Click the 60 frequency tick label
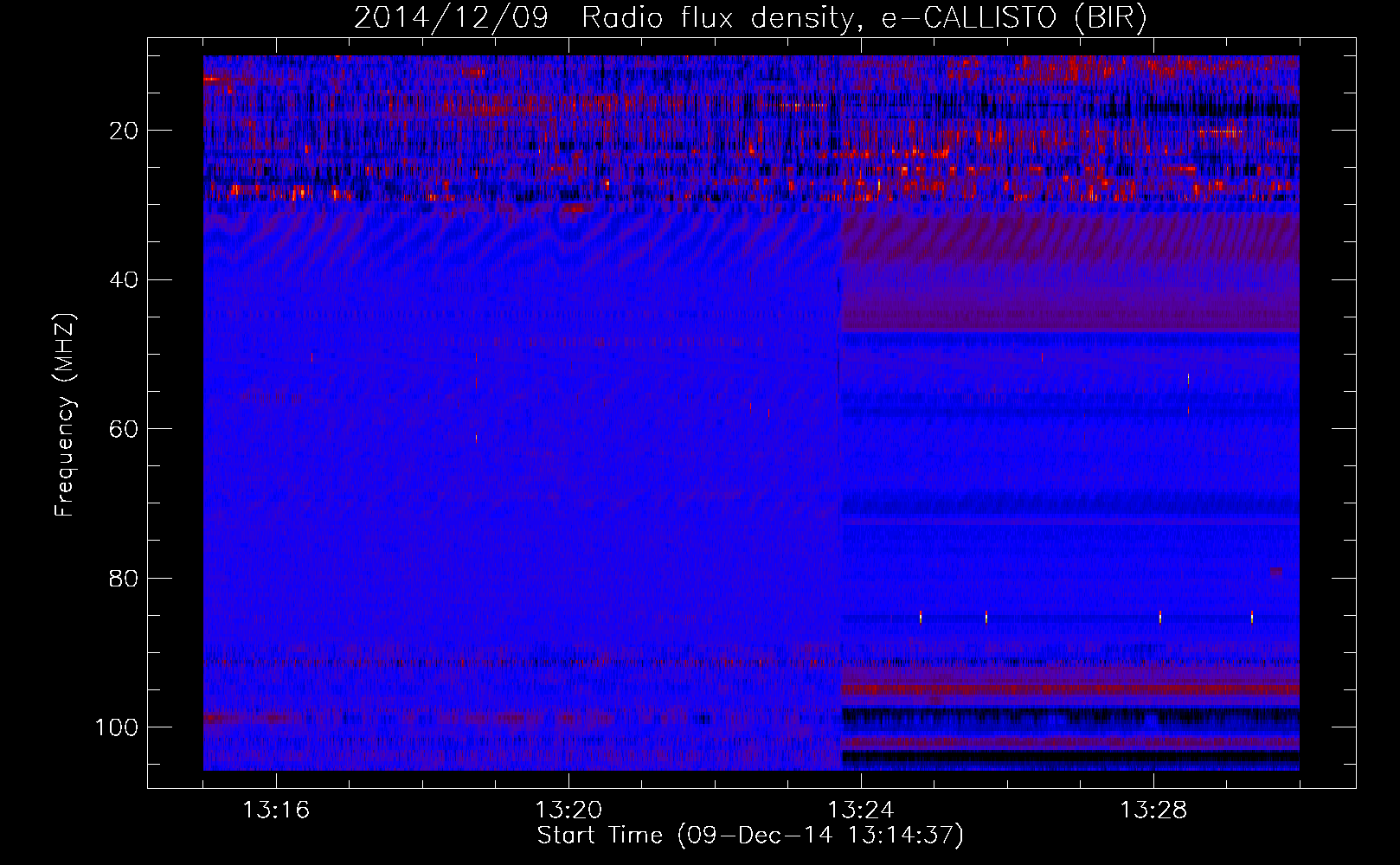 tap(124, 429)
